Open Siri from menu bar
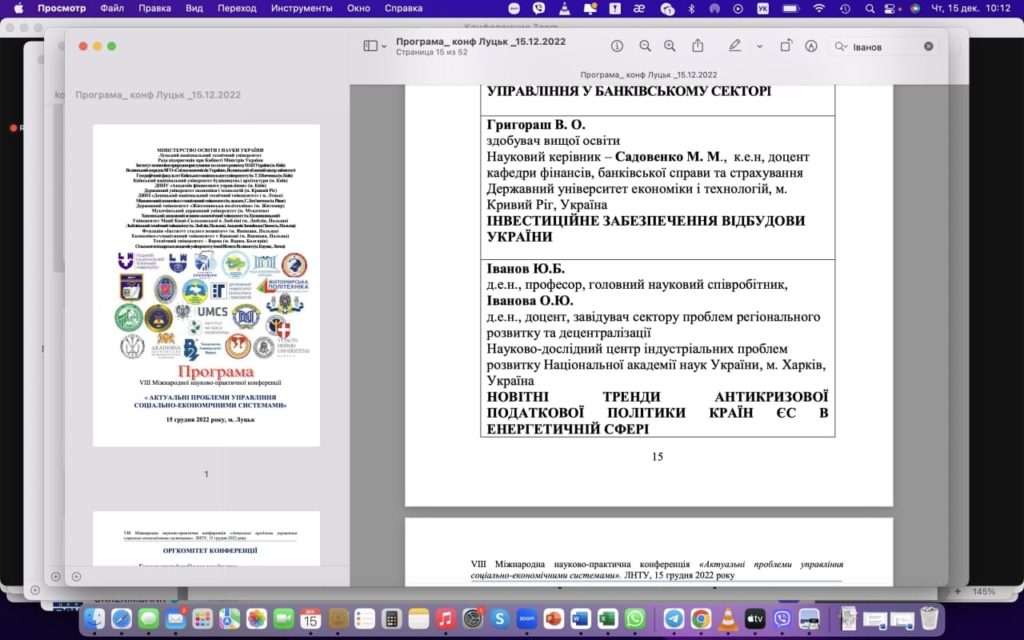 (915, 8)
